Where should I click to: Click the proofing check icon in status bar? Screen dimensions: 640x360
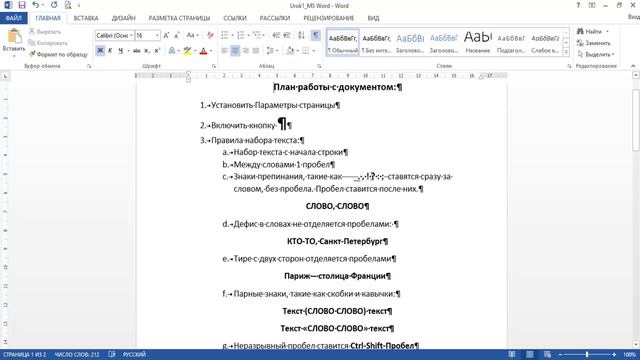click(x=112, y=354)
